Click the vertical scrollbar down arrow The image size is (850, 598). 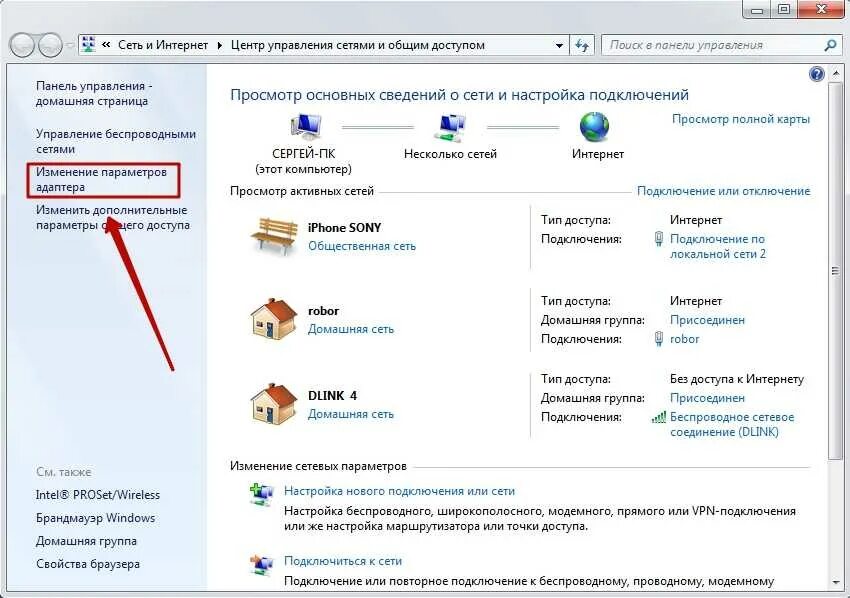point(835,582)
